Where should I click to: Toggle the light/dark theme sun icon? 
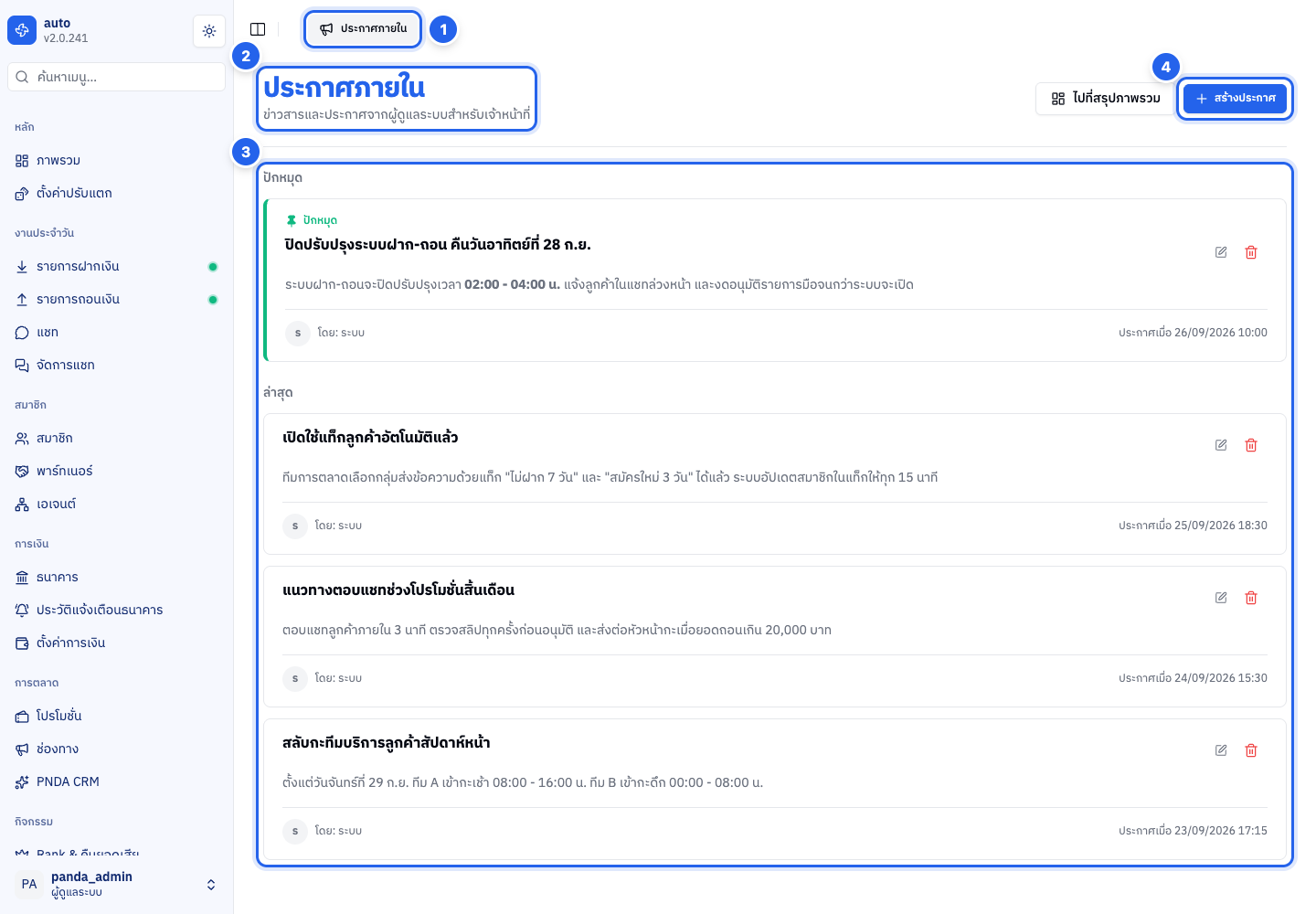(x=209, y=31)
